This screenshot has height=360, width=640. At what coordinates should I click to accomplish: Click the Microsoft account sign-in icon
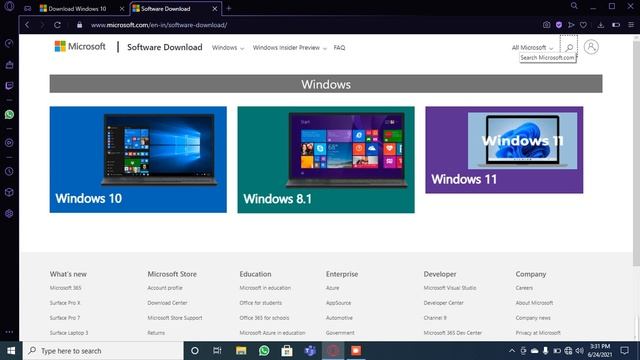pyautogui.click(x=591, y=47)
